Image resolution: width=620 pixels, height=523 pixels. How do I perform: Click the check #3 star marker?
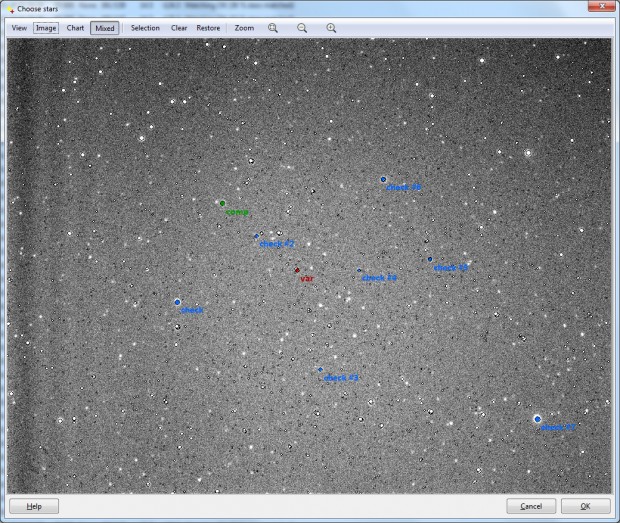click(320, 370)
